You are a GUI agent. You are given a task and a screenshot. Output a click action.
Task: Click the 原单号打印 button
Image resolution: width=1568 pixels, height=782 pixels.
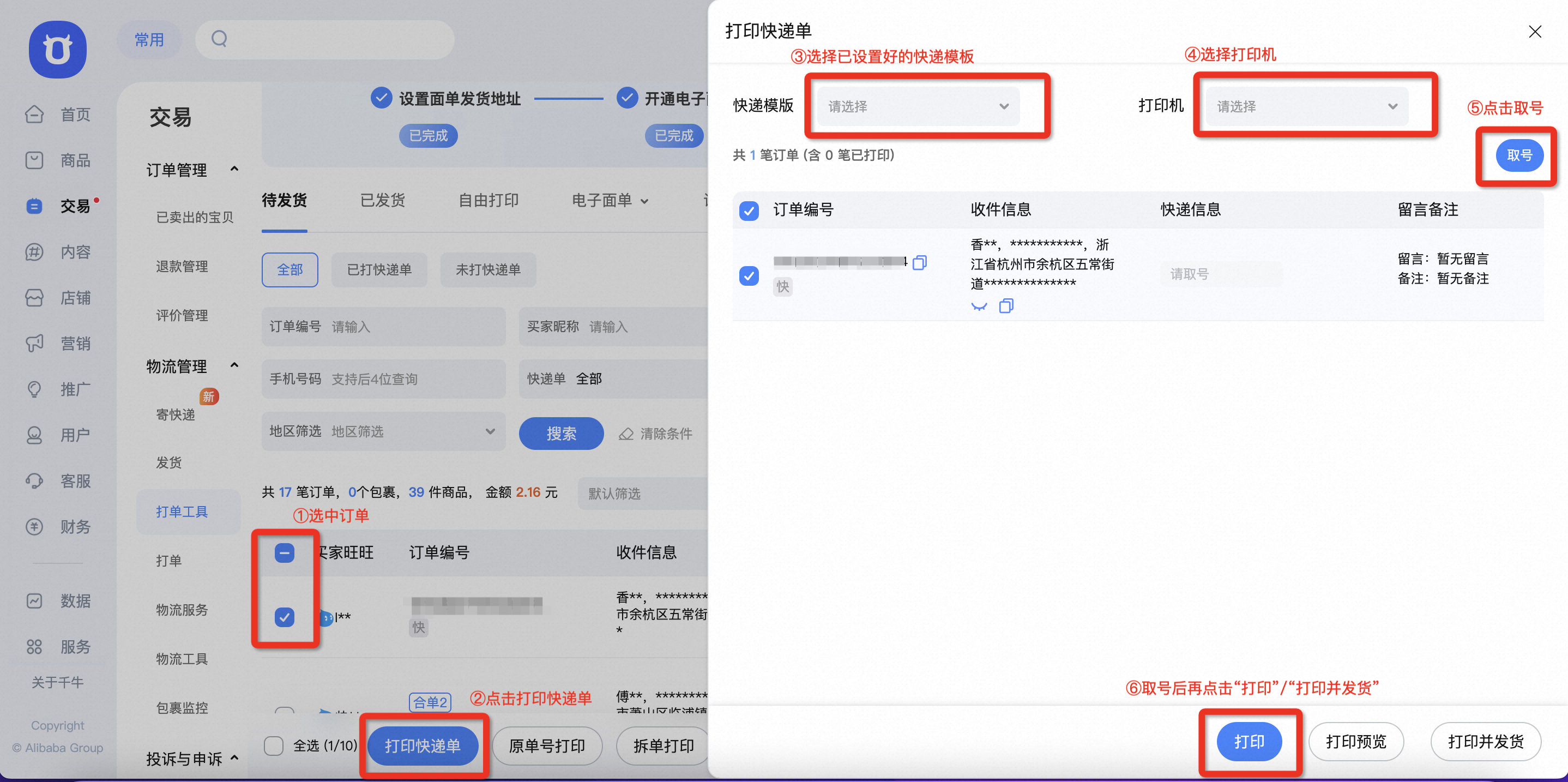click(547, 745)
